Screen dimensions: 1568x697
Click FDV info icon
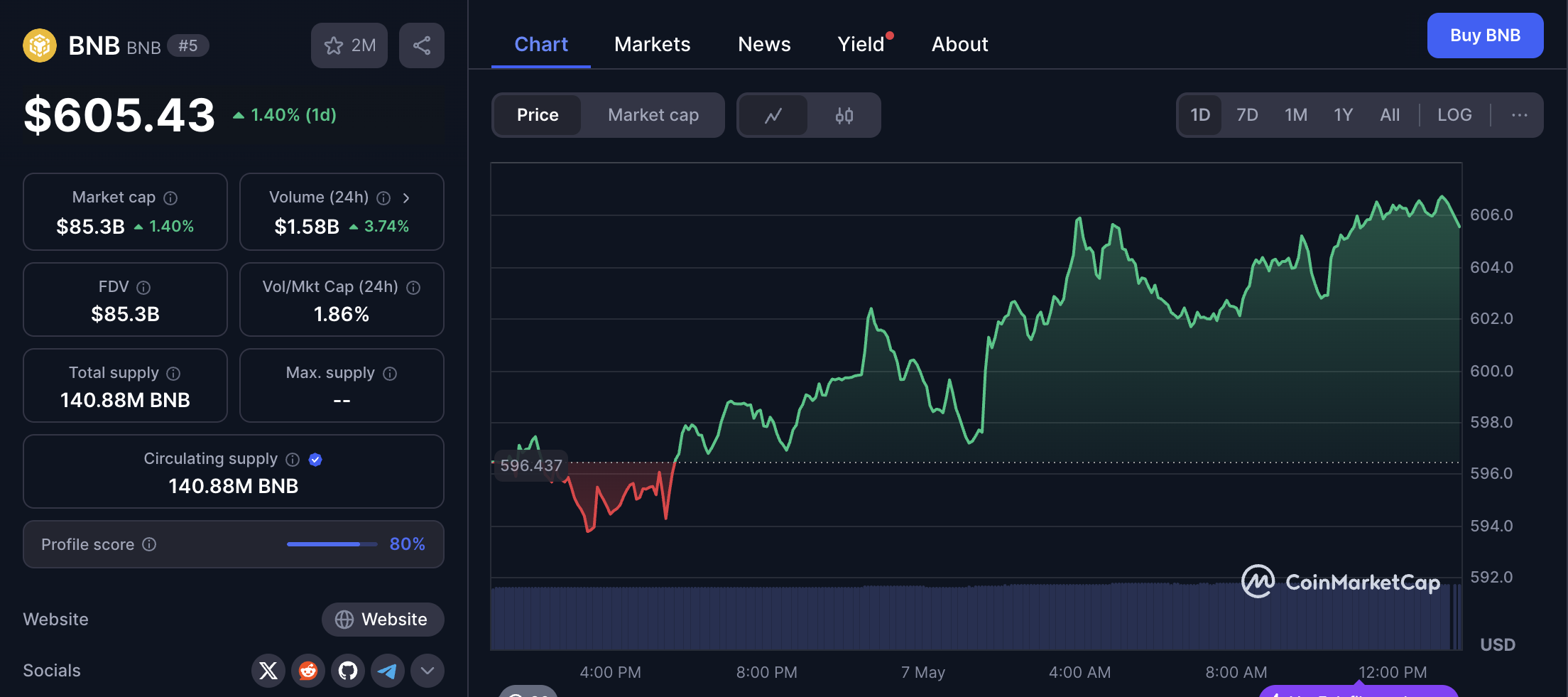tap(143, 288)
